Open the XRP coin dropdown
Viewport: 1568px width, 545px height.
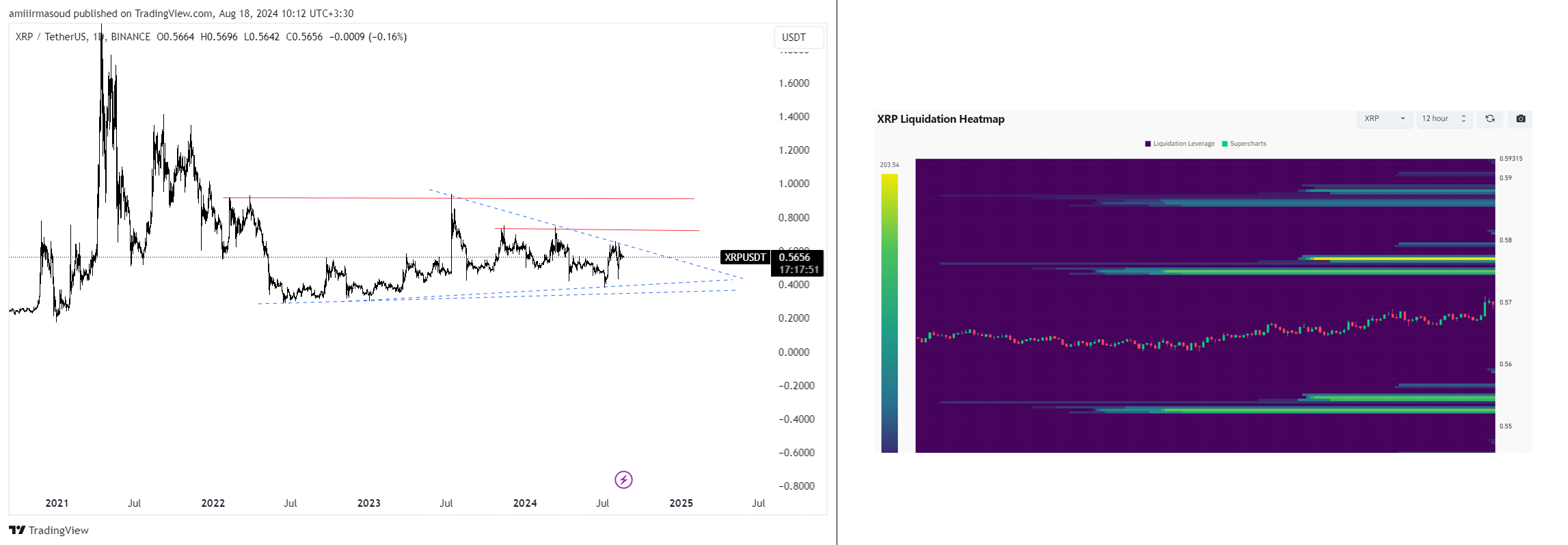pos(1385,119)
